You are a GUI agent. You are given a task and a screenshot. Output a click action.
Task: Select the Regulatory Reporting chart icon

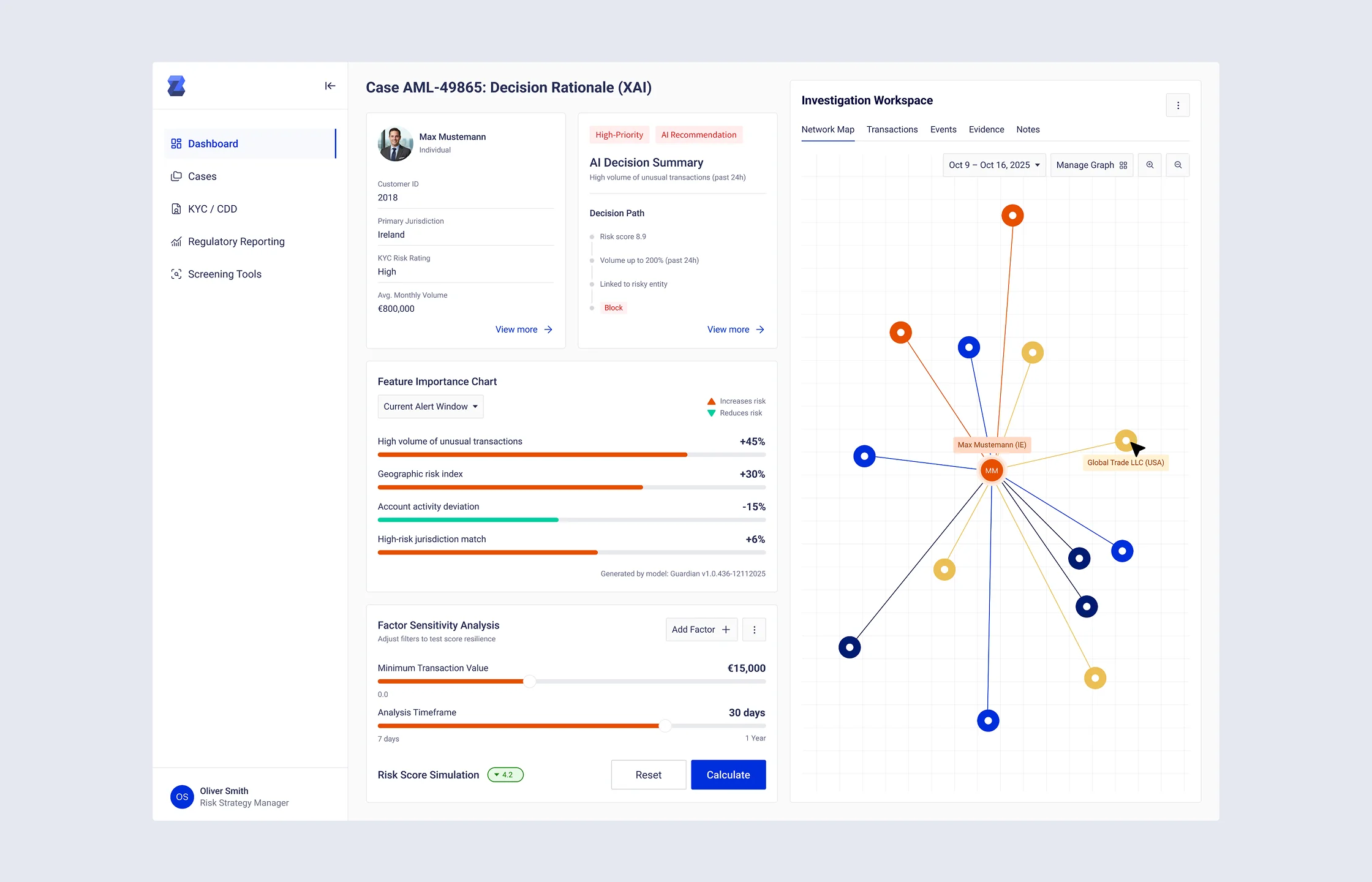click(x=176, y=241)
